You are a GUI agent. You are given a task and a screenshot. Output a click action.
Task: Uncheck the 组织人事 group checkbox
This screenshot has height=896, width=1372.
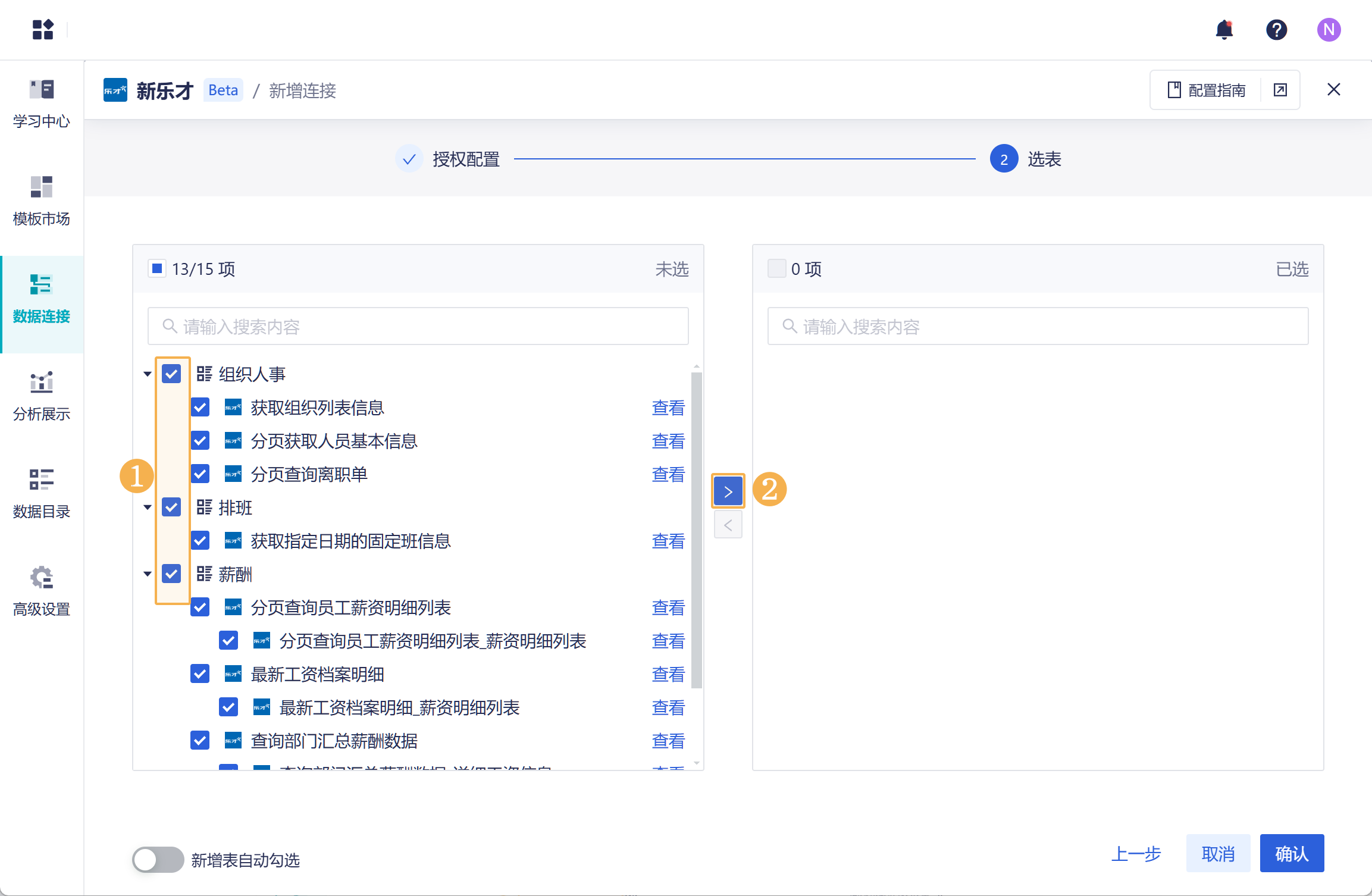(171, 374)
